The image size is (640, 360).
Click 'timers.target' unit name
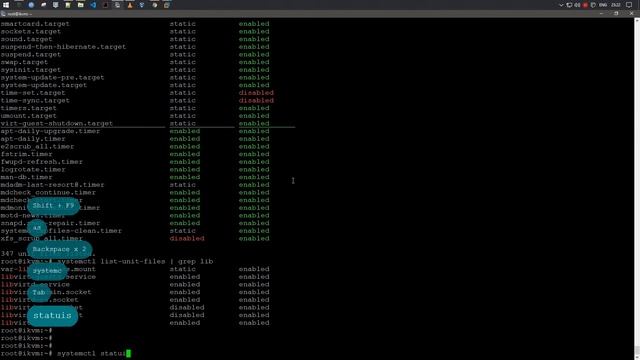[x=29, y=108]
